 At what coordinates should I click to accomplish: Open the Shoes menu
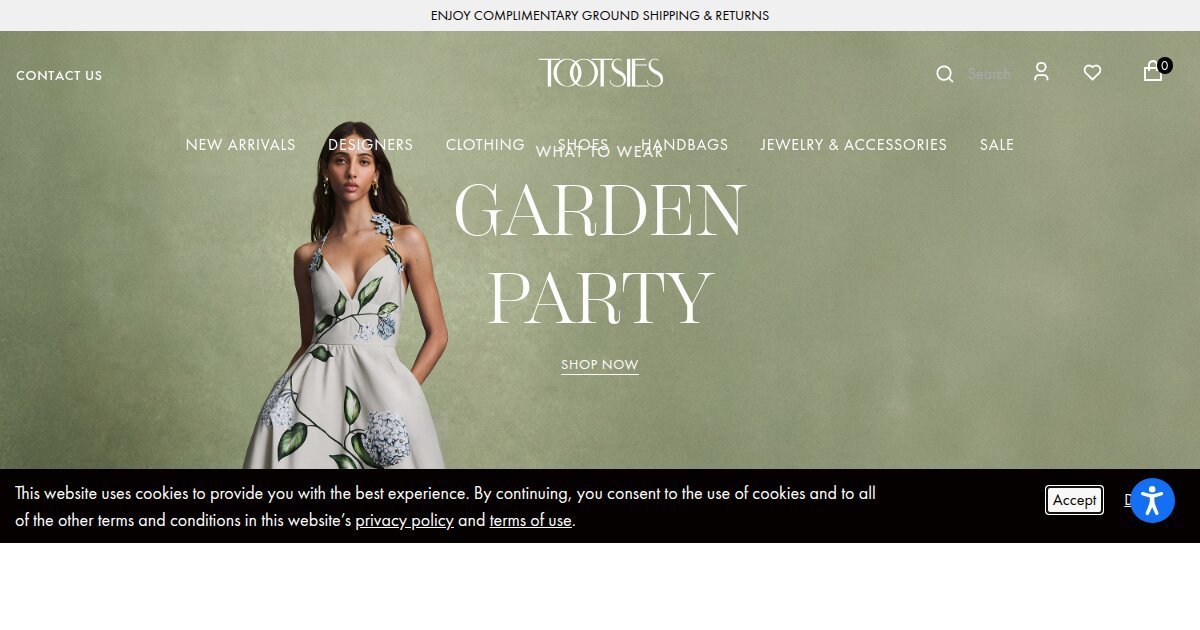[583, 145]
